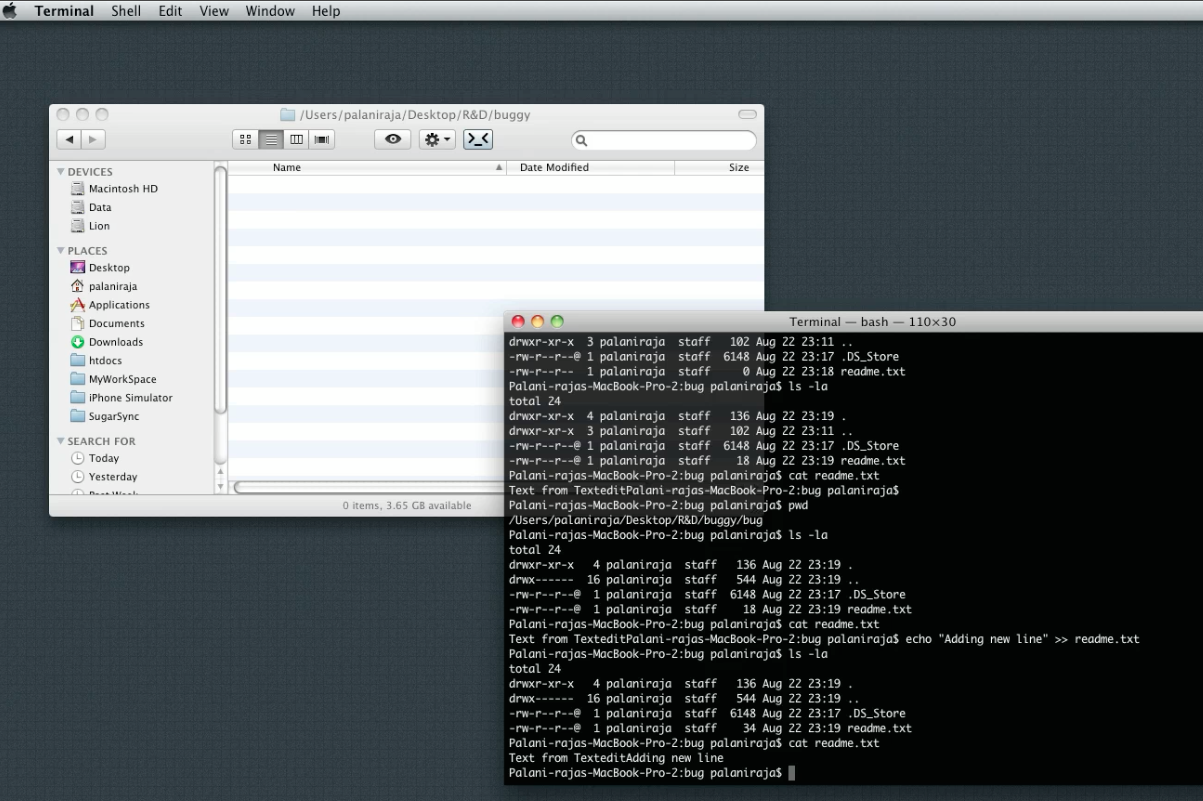Collapse the SEARCH FOR sidebar section
Screen dimensions: 1203x801
61,441
